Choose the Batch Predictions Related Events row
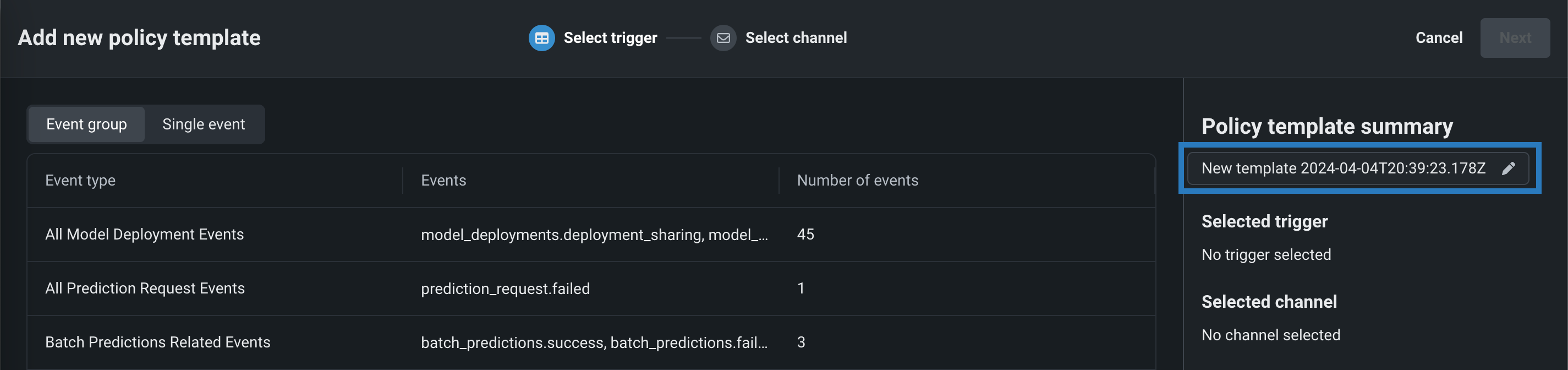This screenshot has width=1568, height=370. (158, 342)
